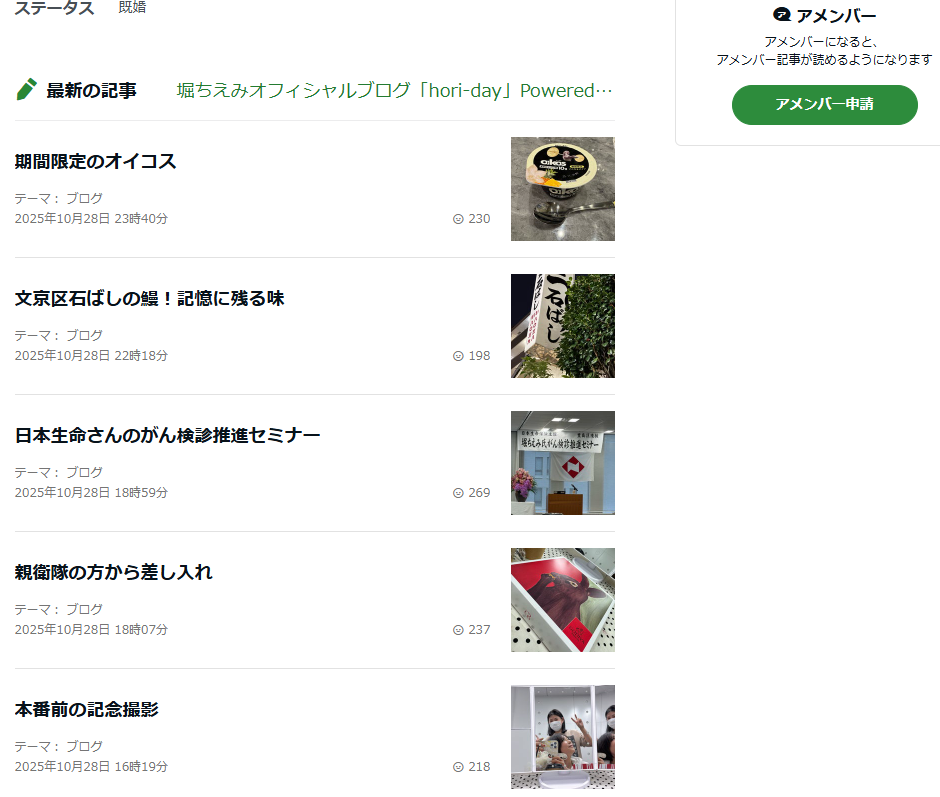Click the Ameba member speech bubble icon
Viewport: 940px width, 797px height.
(x=782, y=14)
